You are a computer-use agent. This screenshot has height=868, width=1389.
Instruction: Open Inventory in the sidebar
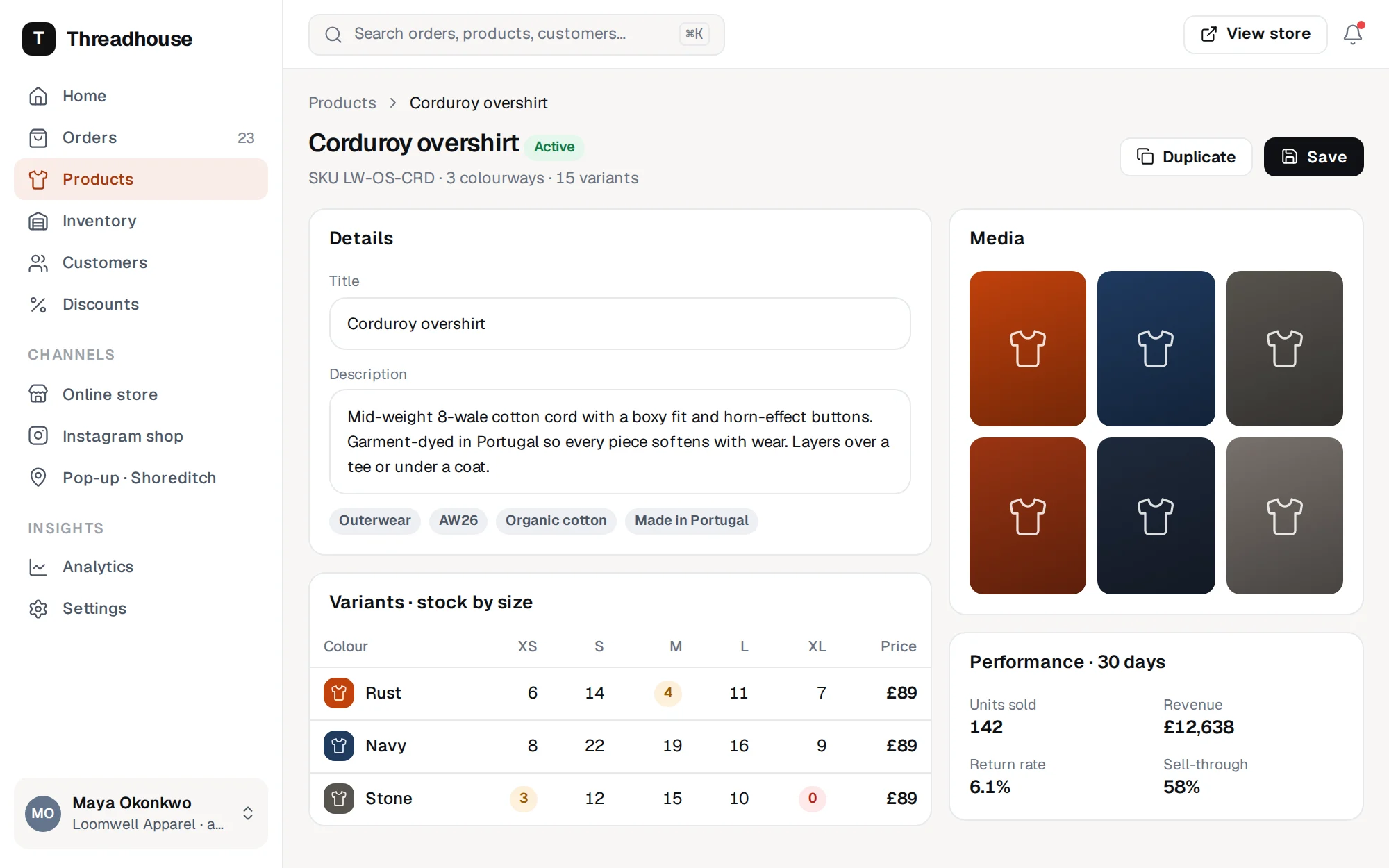click(x=141, y=221)
